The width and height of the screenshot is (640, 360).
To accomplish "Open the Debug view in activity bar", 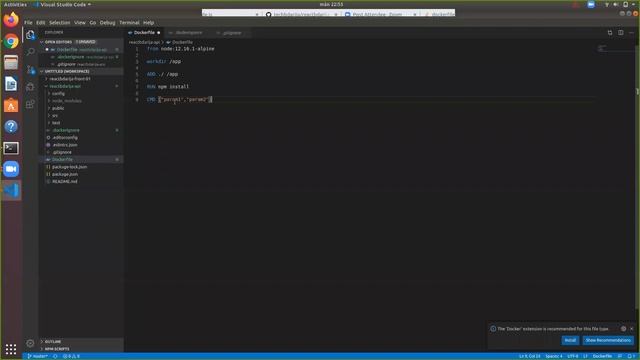I will pos(30,87).
